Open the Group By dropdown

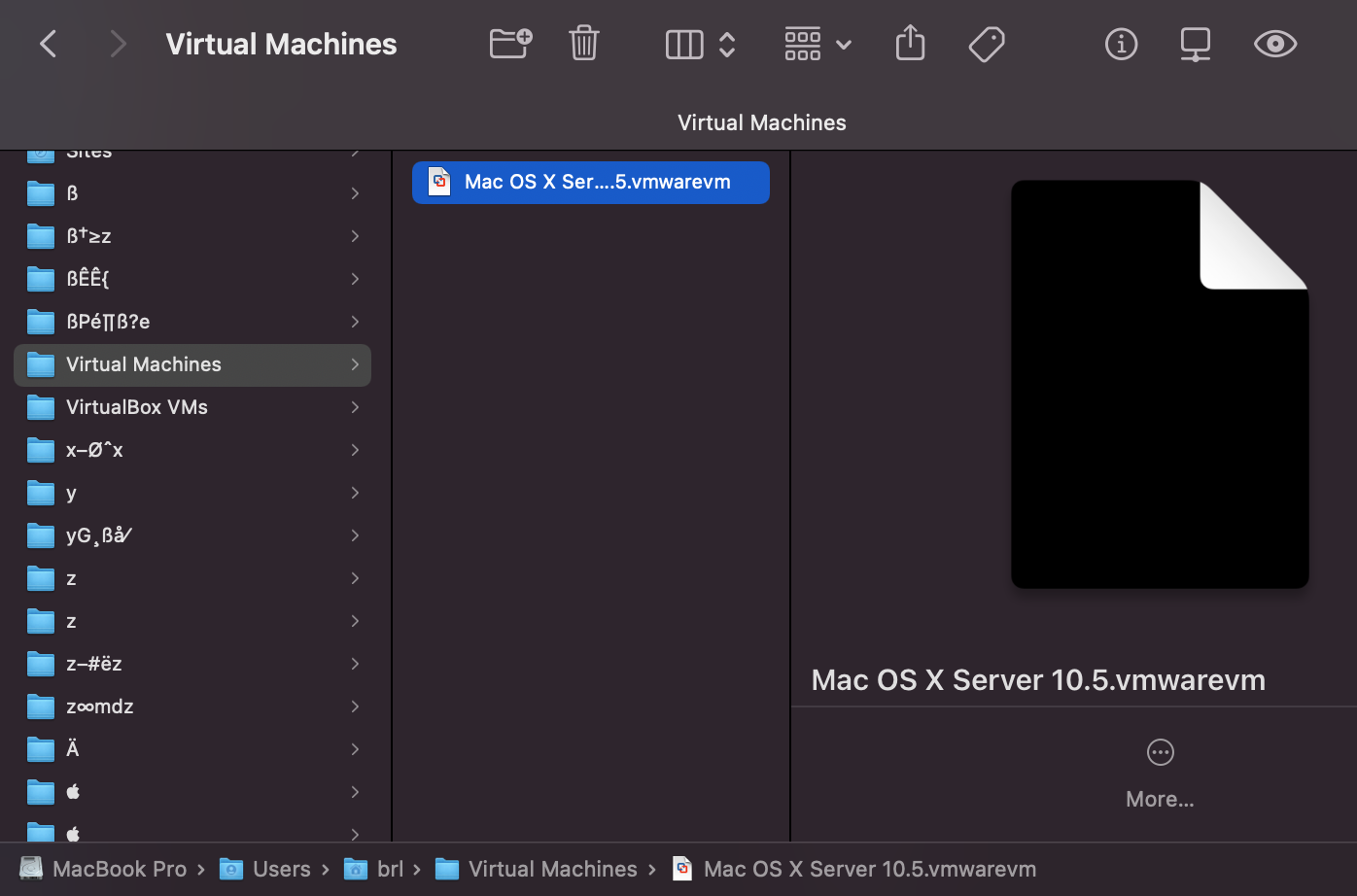pos(818,44)
